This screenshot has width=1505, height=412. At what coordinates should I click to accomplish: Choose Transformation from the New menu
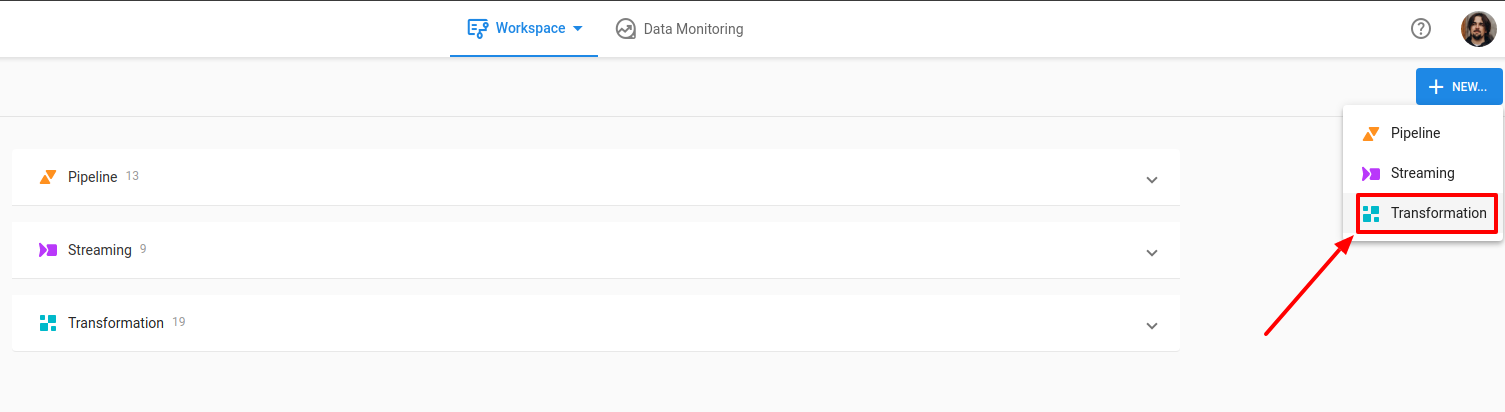(1437, 213)
